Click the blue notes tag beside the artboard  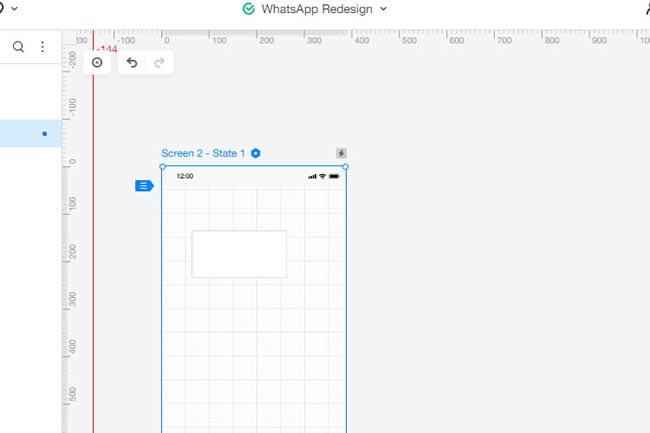pos(144,186)
